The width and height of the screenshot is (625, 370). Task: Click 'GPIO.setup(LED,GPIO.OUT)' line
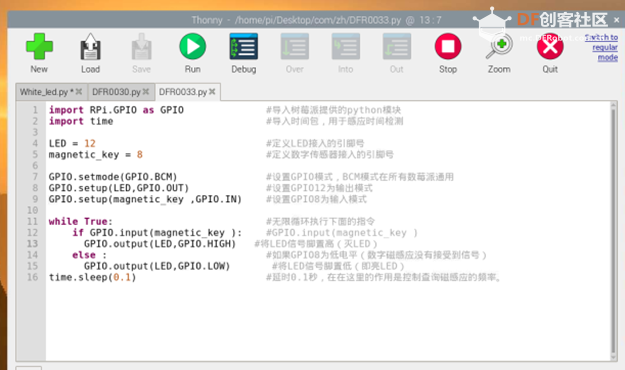(x=119, y=188)
